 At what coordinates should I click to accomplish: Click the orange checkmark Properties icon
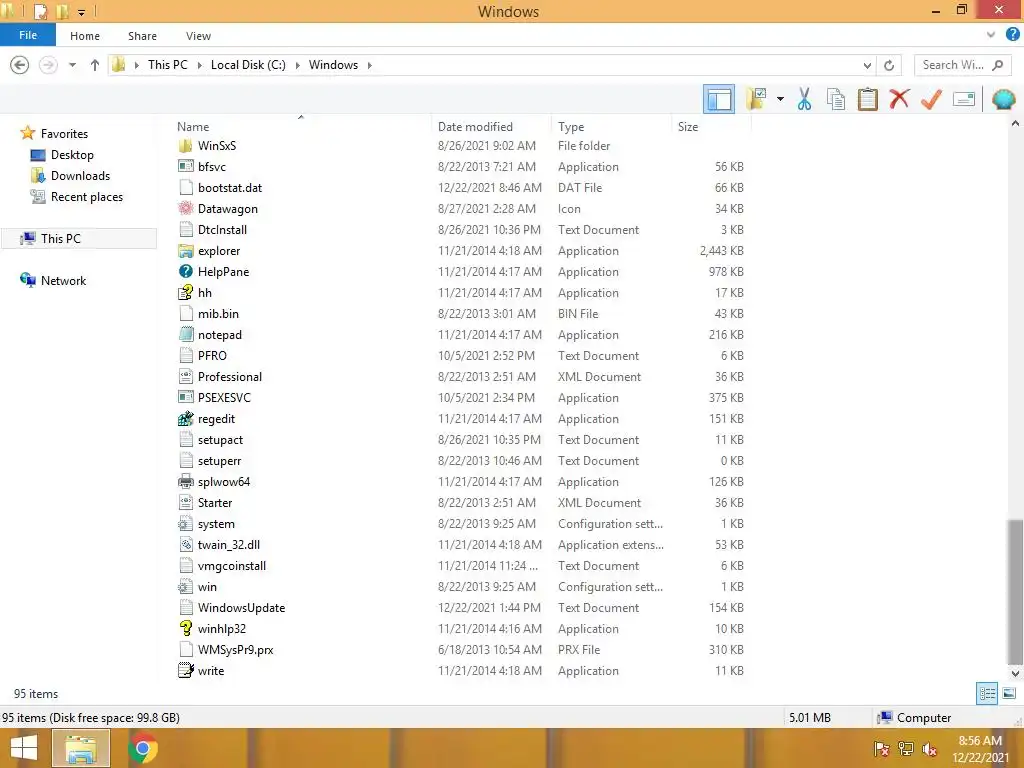tap(931, 99)
